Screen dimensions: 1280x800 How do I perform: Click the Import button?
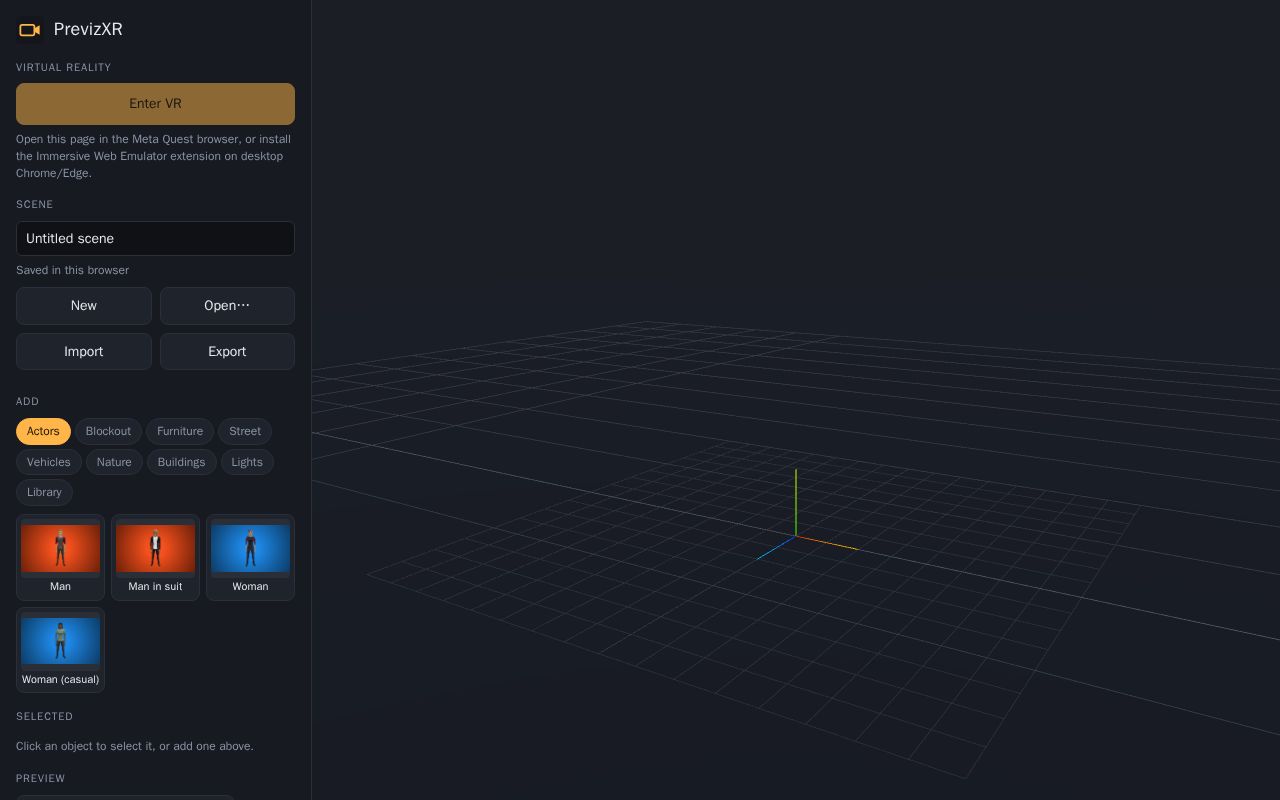point(84,352)
